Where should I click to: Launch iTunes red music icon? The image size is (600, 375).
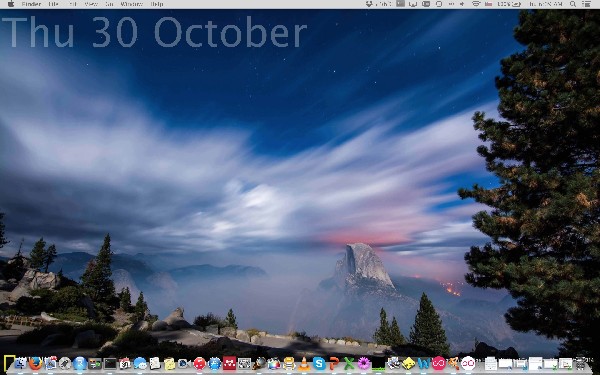(x=199, y=363)
